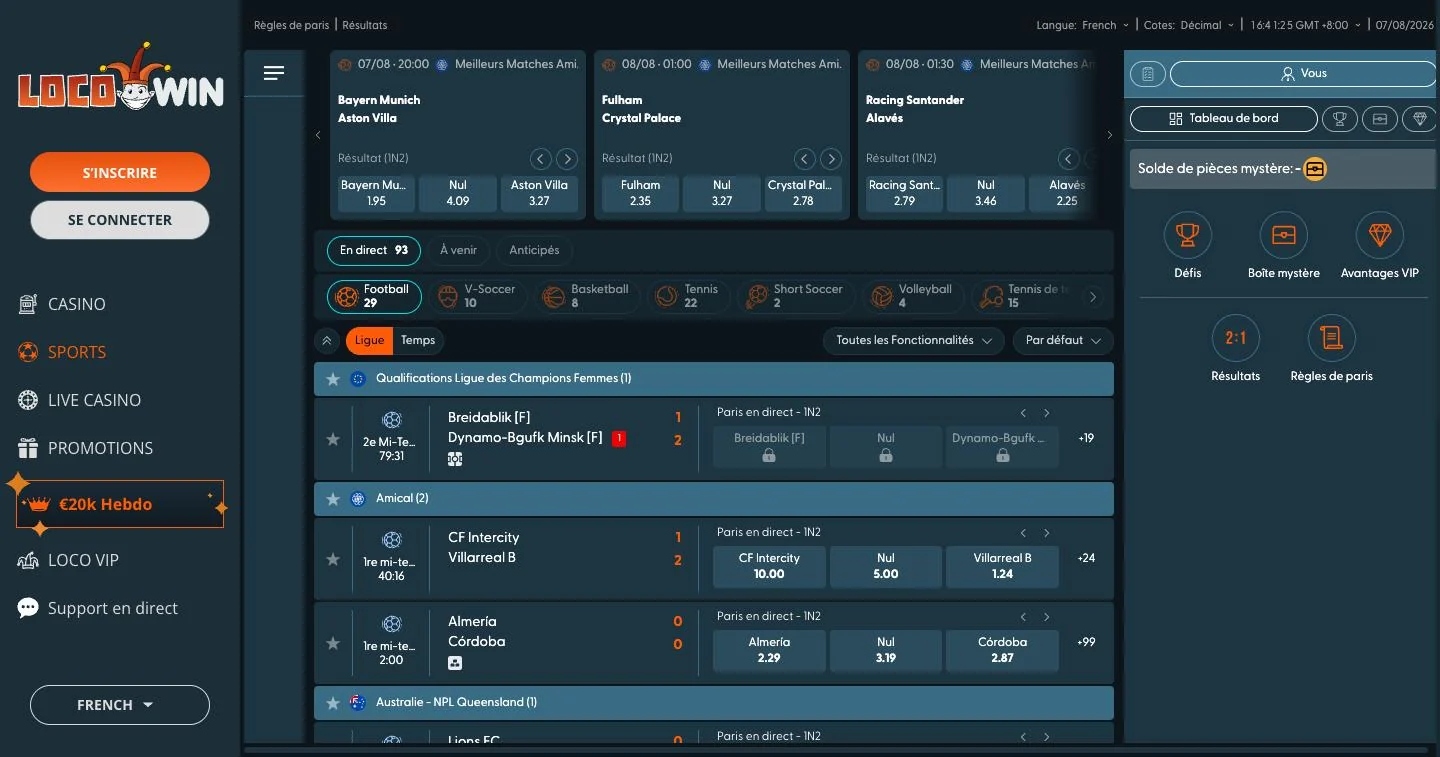This screenshot has height=757, width=1440.
Task: Select the Tennis sport filter
Action: tap(690, 297)
